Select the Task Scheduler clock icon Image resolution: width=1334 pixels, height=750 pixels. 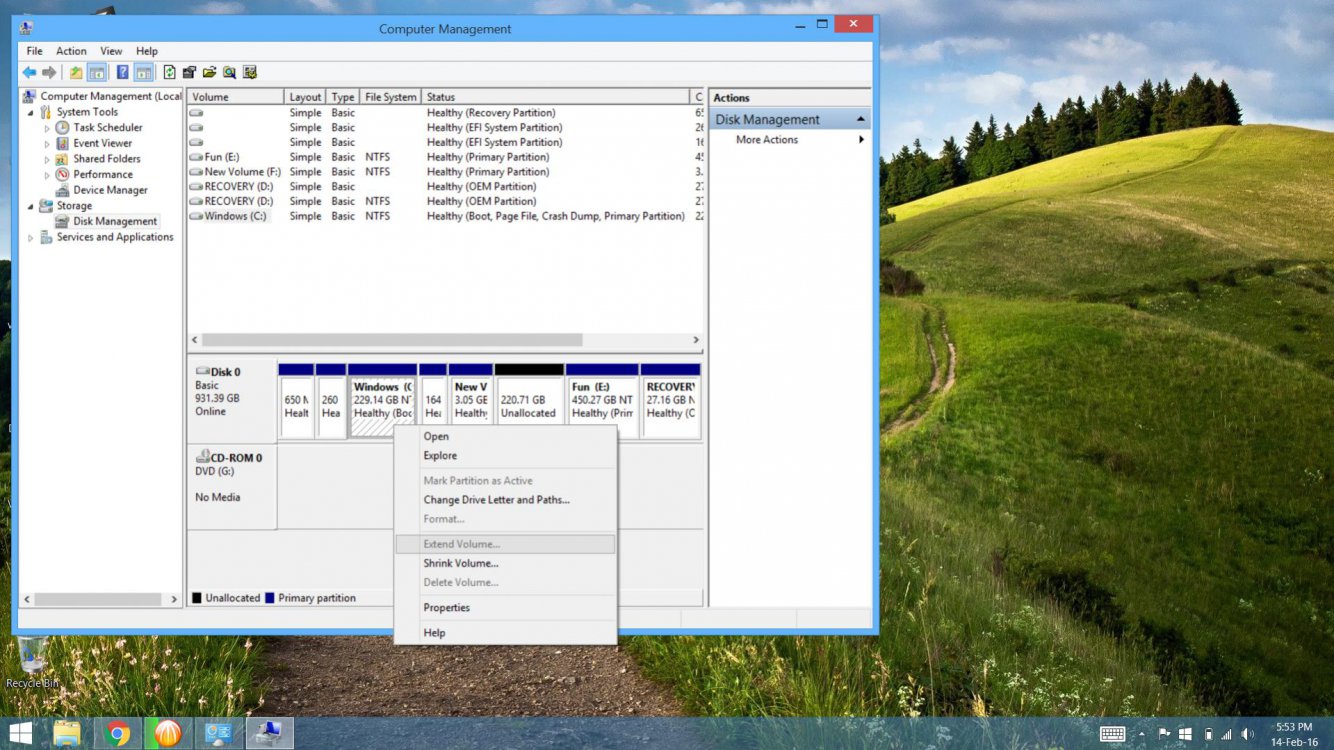point(62,128)
